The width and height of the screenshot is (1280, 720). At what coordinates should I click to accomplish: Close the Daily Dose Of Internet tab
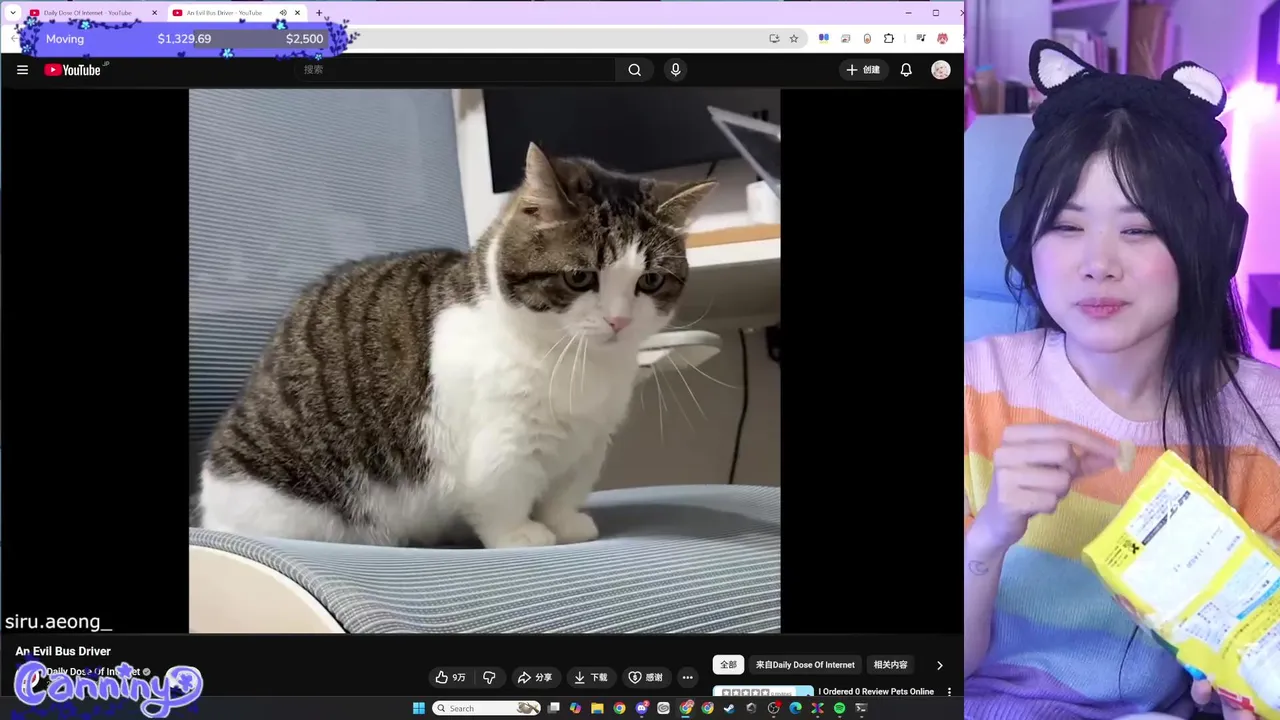(x=154, y=13)
